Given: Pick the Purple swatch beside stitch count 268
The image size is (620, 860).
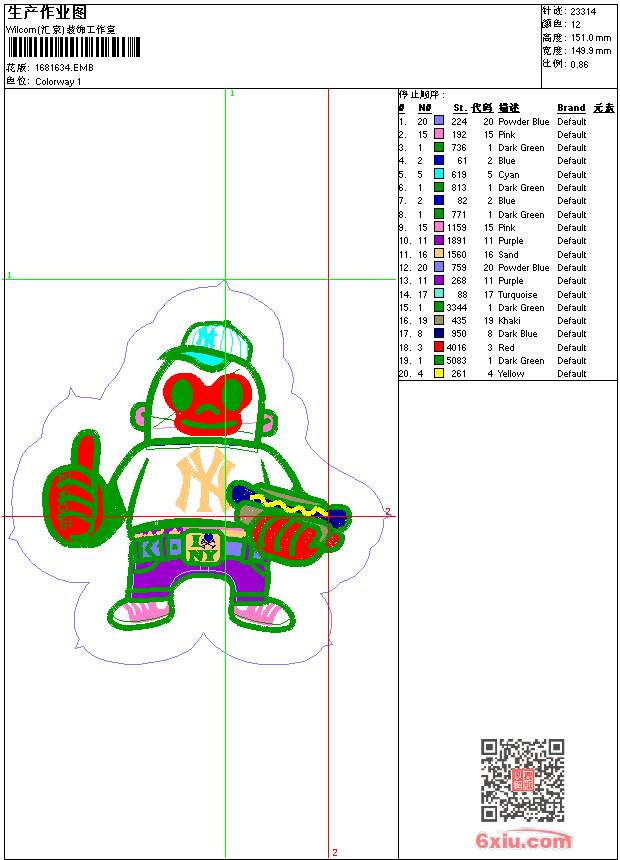Looking at the screenshot, I should (439, 280).
